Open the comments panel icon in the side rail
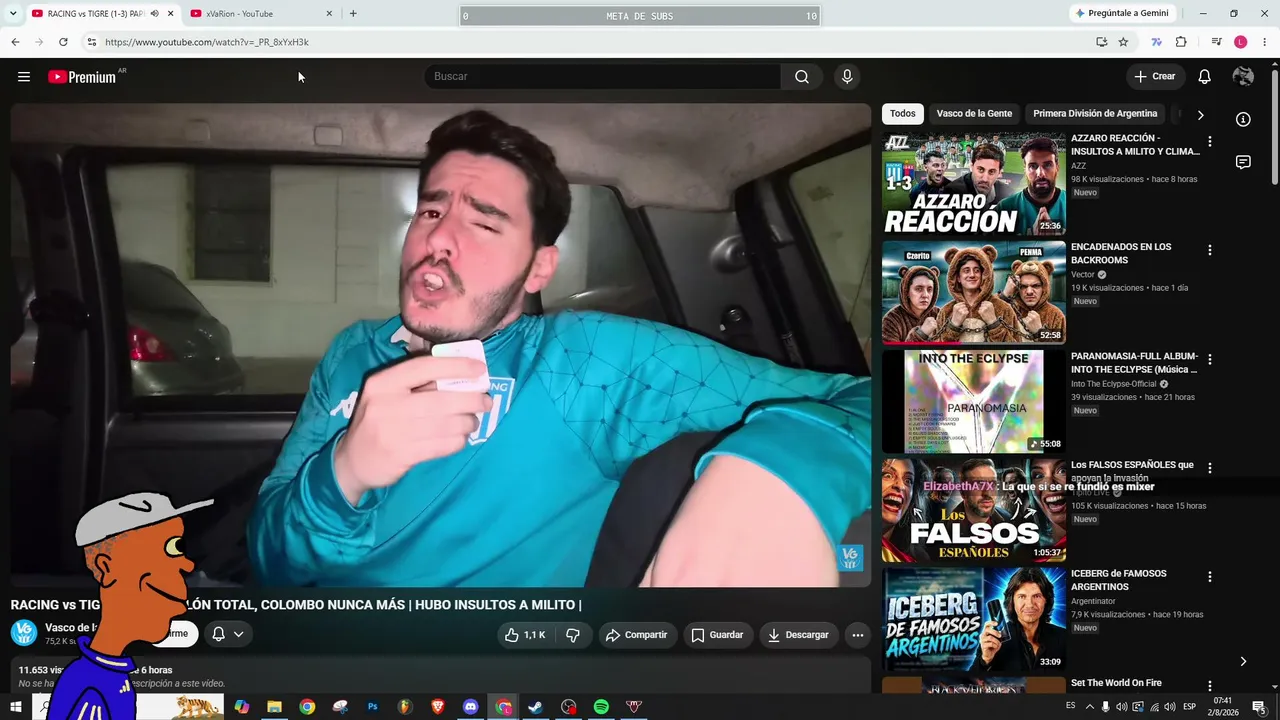This screenshot has width=1280, height=720. (x=1243, y=162)
